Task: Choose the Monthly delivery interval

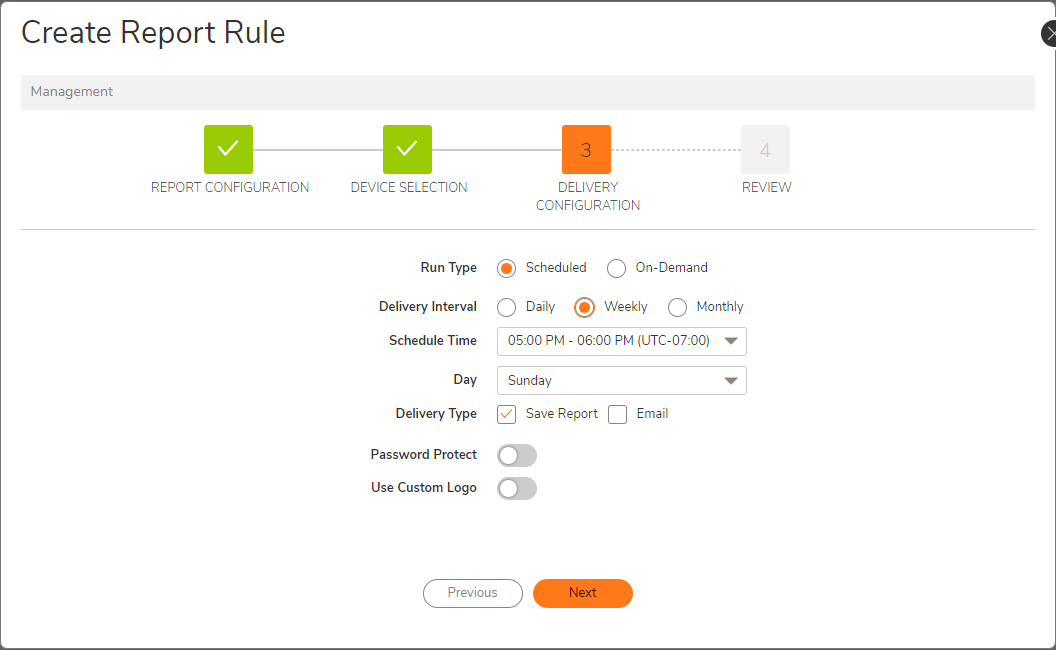Action: point(678,307)
